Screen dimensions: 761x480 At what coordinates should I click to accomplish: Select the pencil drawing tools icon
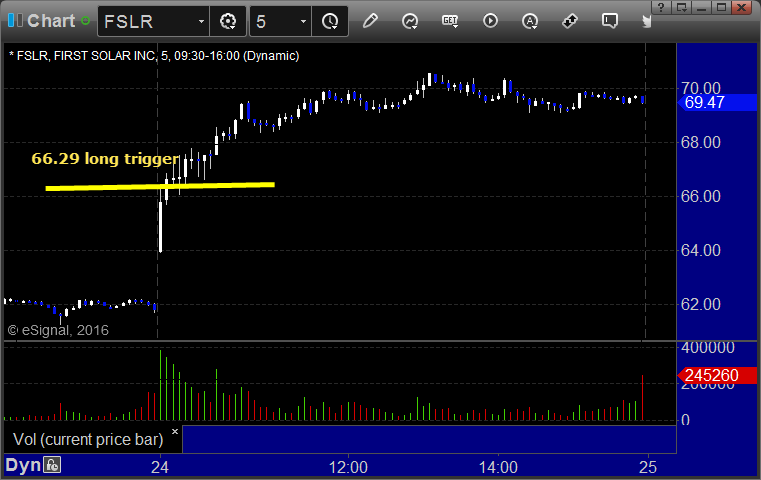click(x=370, y=21)
